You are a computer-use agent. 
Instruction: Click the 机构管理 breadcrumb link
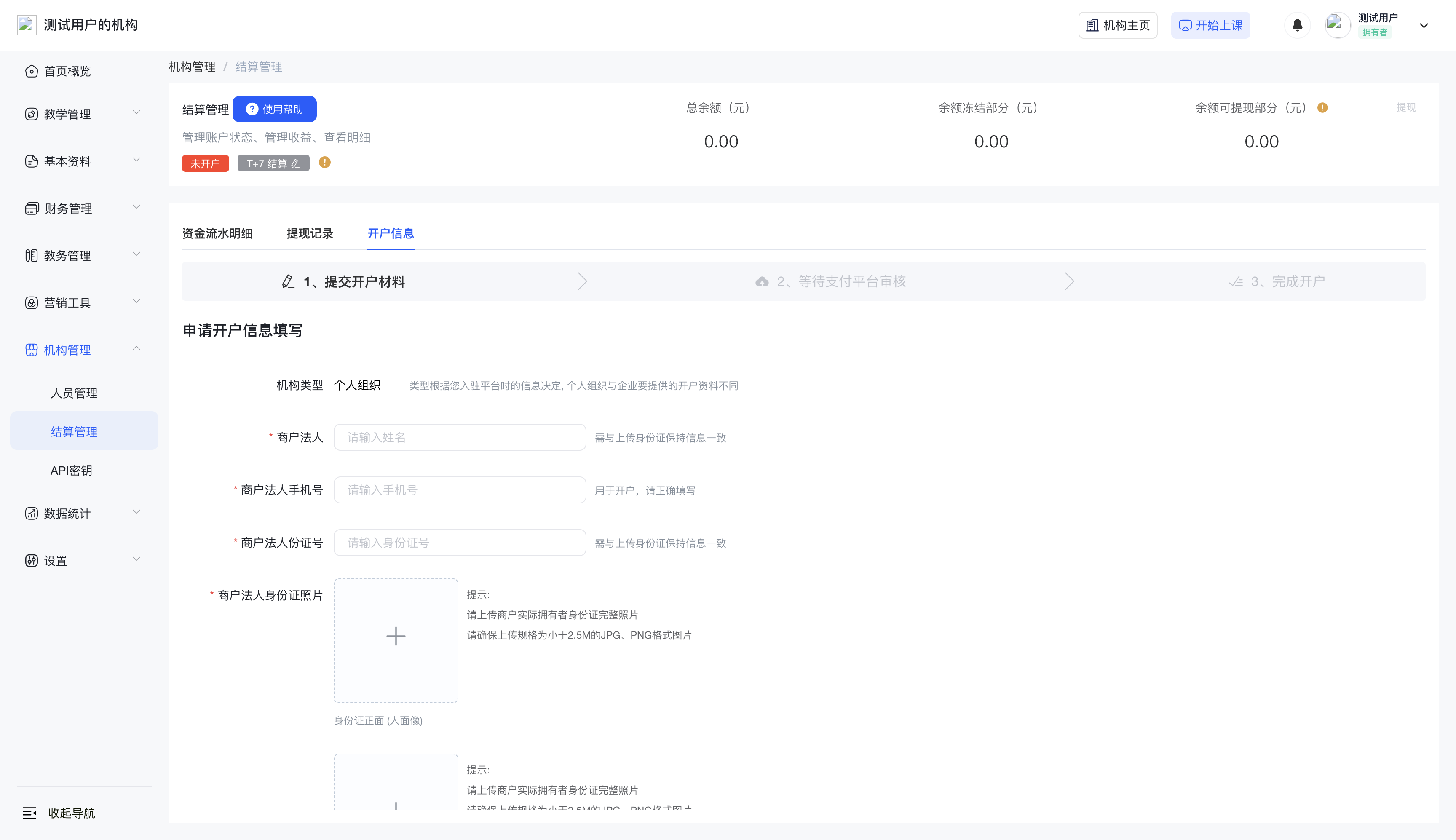click(192, 66)
